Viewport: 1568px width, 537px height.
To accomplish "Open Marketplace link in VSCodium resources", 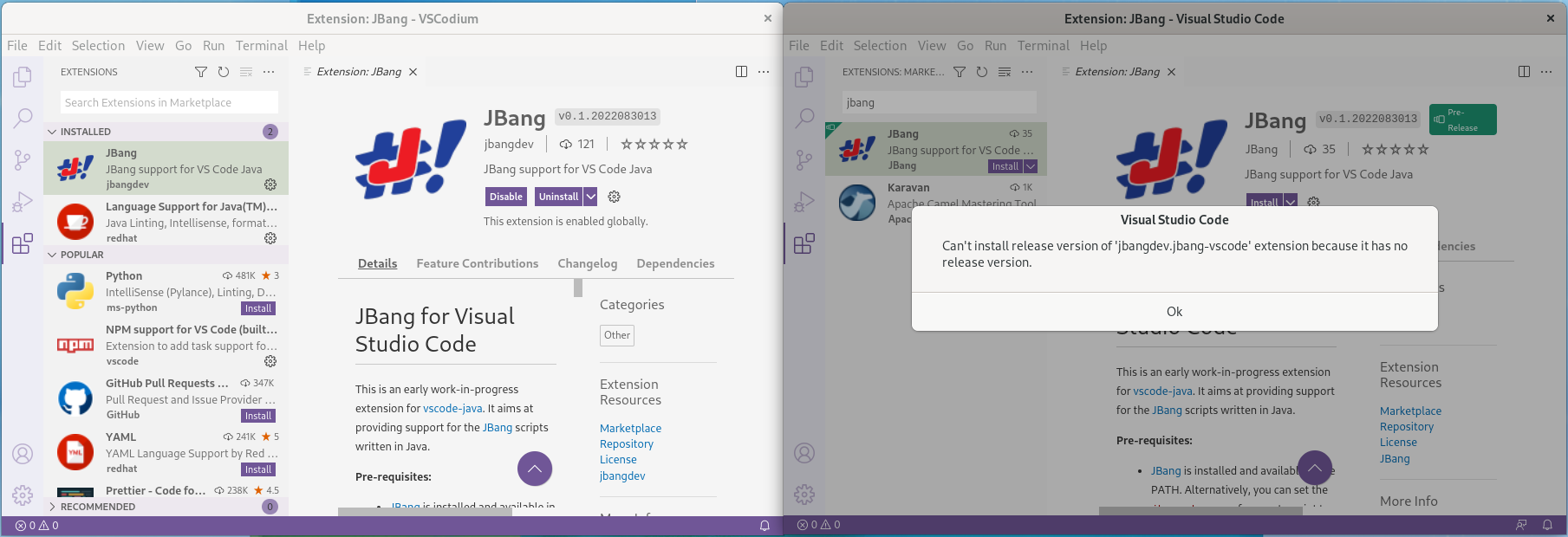I will click(630, 429).
